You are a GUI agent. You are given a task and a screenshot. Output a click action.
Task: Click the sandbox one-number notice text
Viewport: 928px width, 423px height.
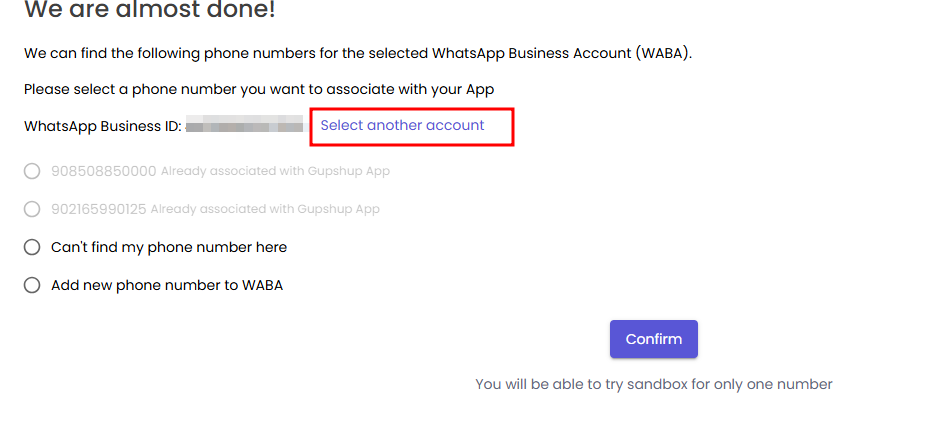point(653,384)
